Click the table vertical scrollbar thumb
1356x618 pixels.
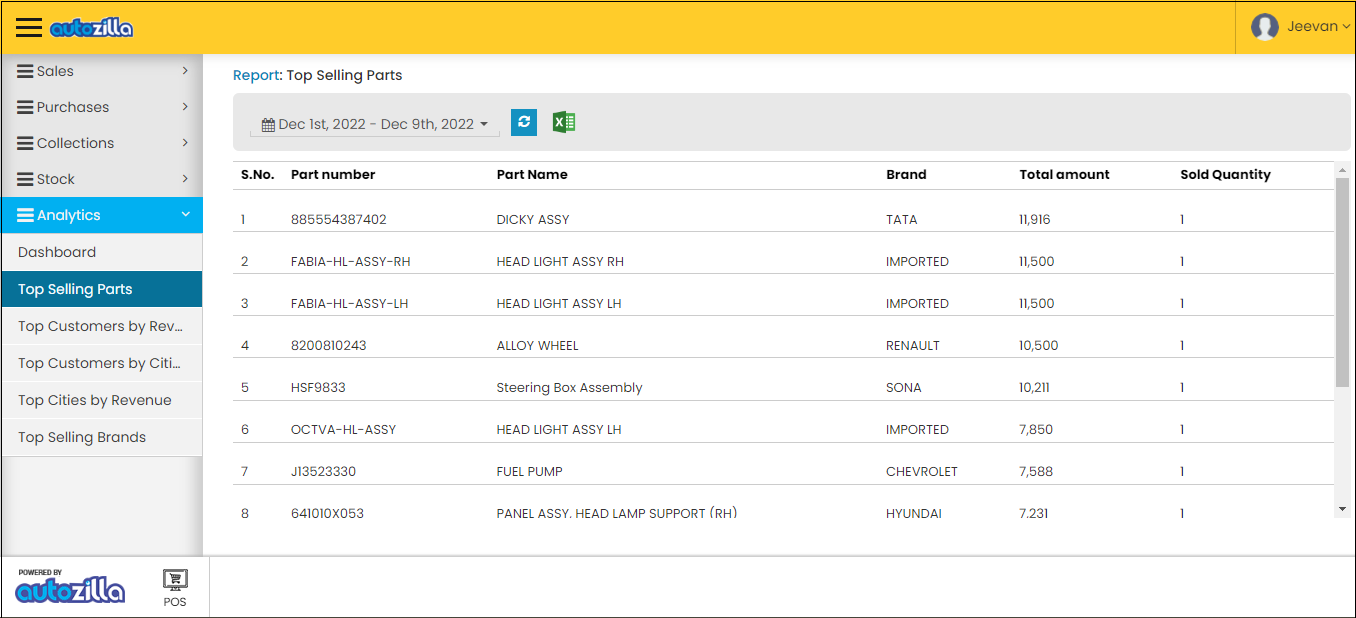[x=1342, y=282]
